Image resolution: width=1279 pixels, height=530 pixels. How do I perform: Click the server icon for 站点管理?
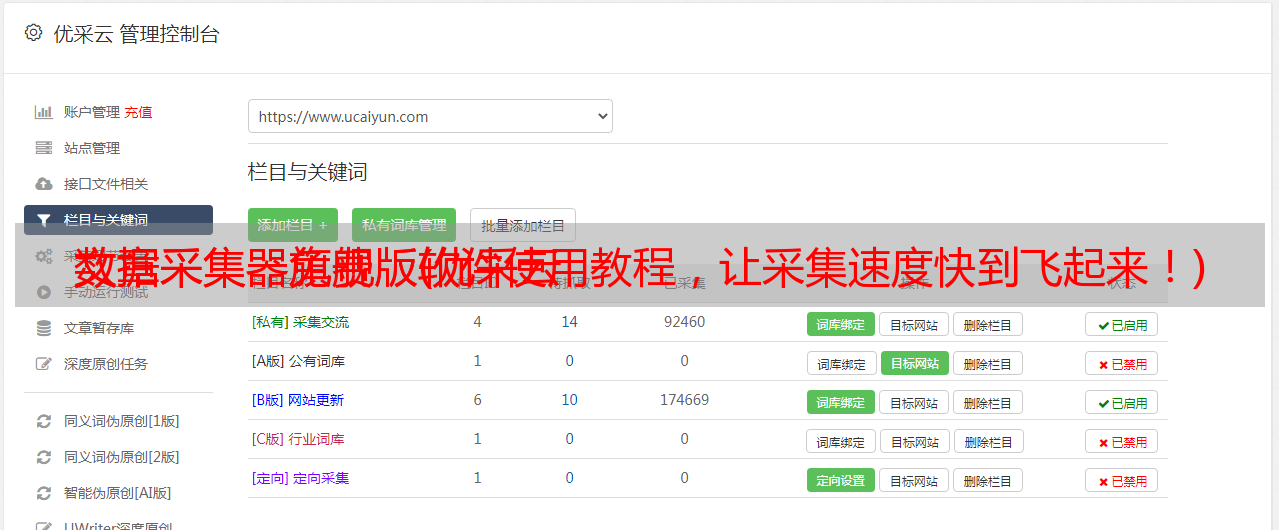[x=43, y=148]
